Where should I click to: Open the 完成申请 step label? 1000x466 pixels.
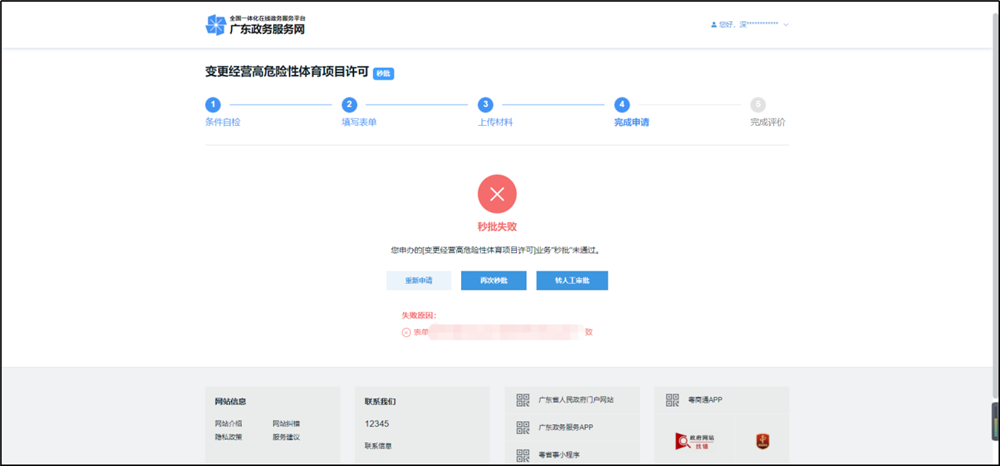632,122
